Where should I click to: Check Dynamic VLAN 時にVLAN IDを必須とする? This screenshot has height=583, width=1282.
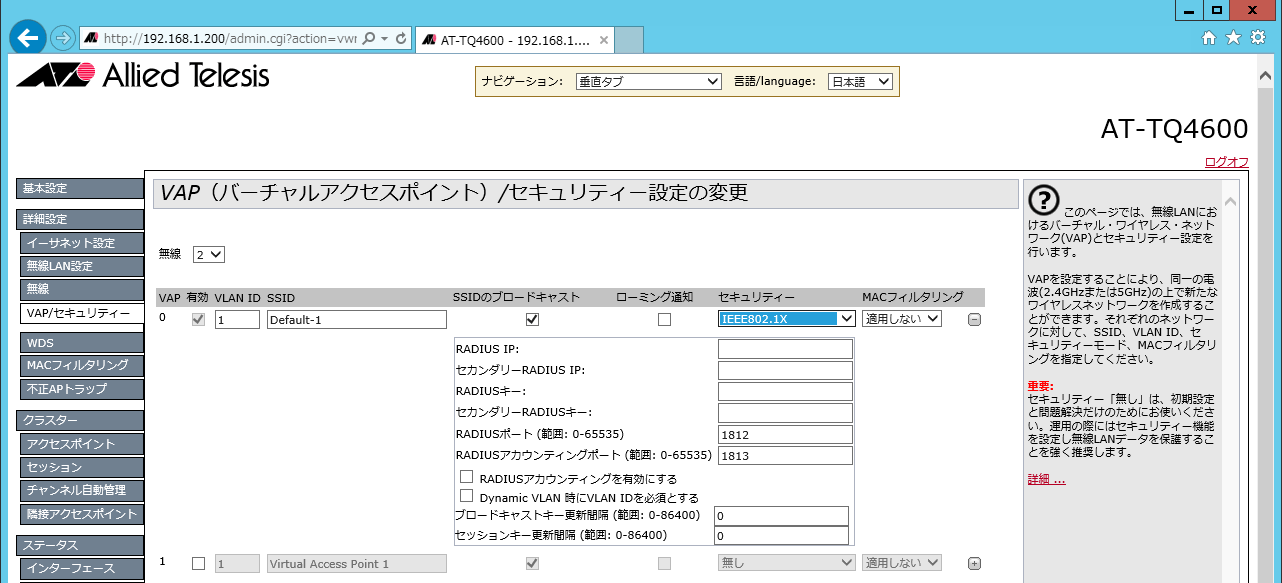pos(466,495)
